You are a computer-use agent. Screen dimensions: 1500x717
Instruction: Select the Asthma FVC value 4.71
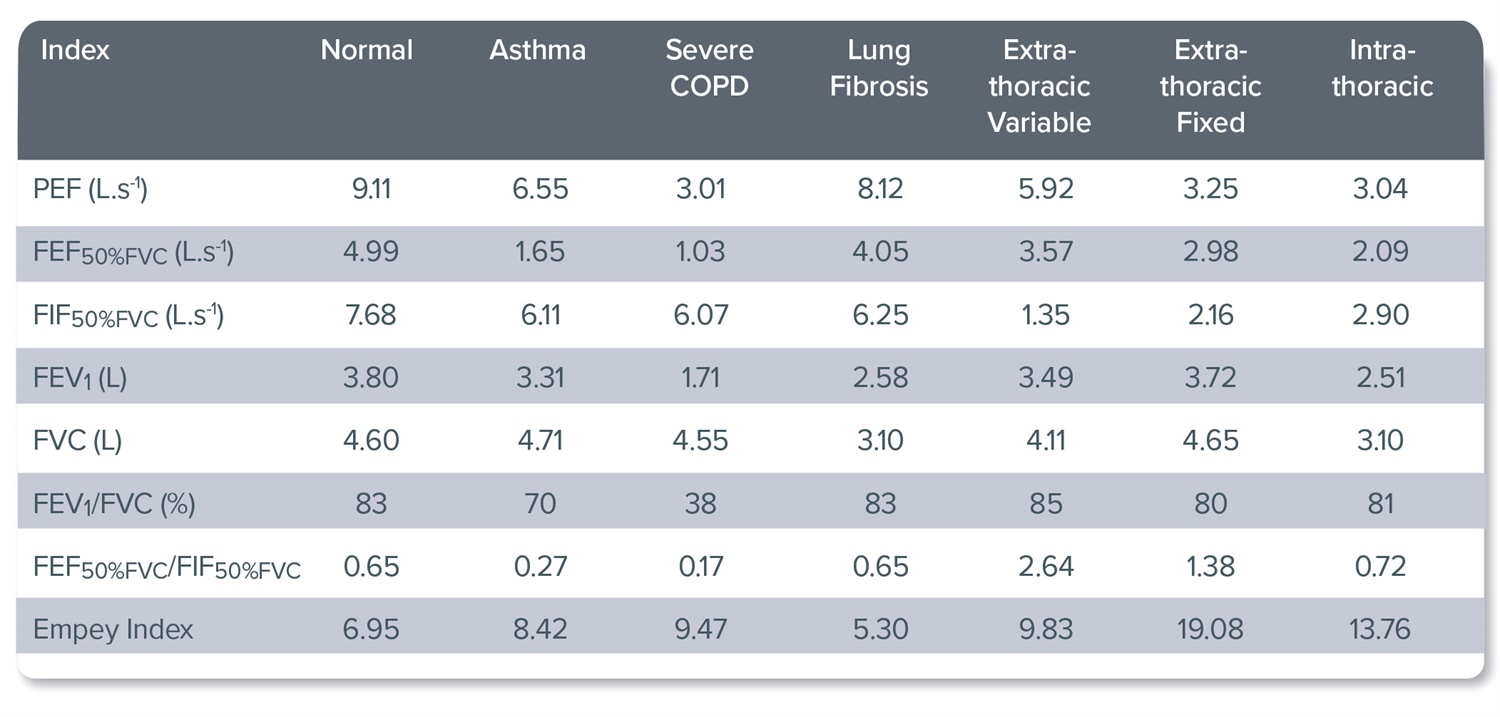click(x=540, y=441)
